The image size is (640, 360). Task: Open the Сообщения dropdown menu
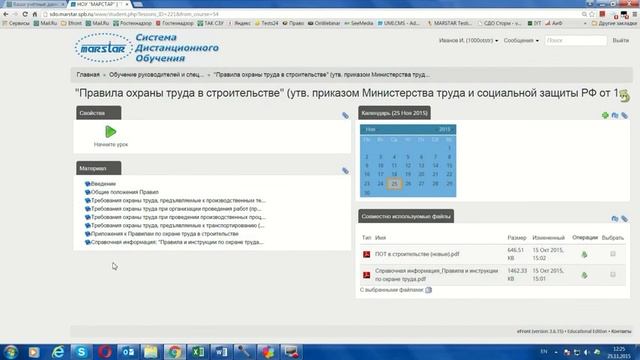pyautogui.click(x=521, y=40)
